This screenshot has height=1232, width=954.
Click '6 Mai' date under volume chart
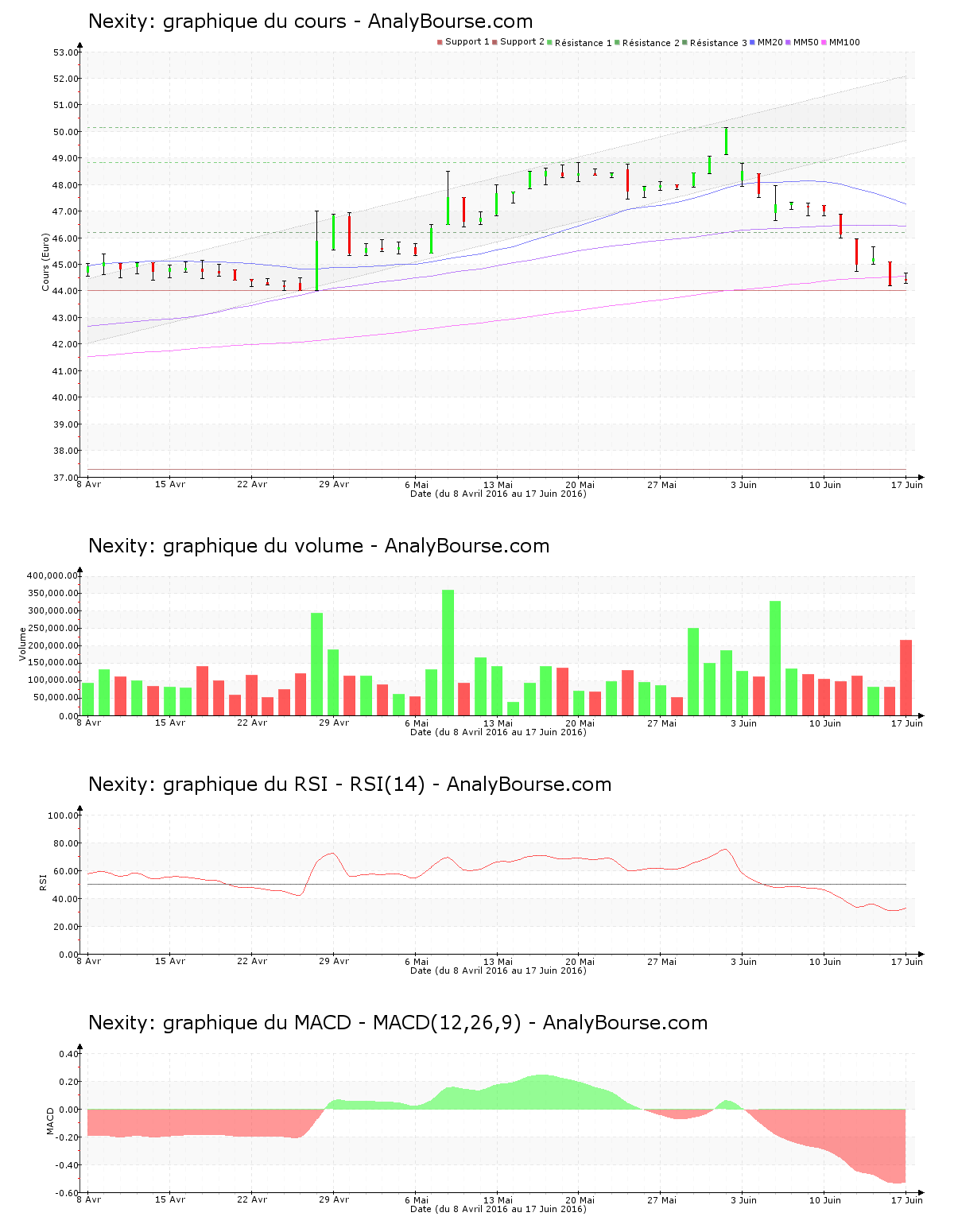(x=416, y=723)
